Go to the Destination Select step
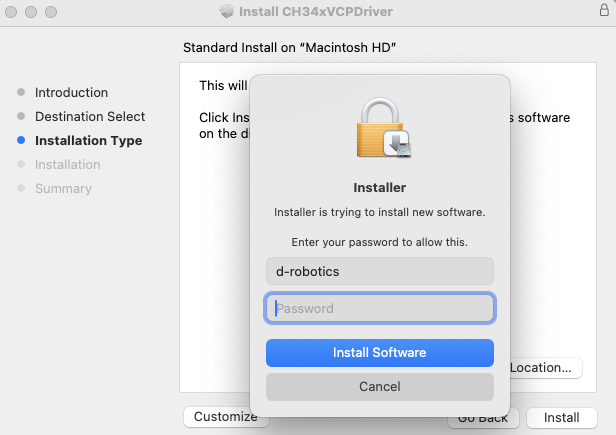Image resolution: width=616 pixels, height=435 pixels. click(x=90, y=117)
